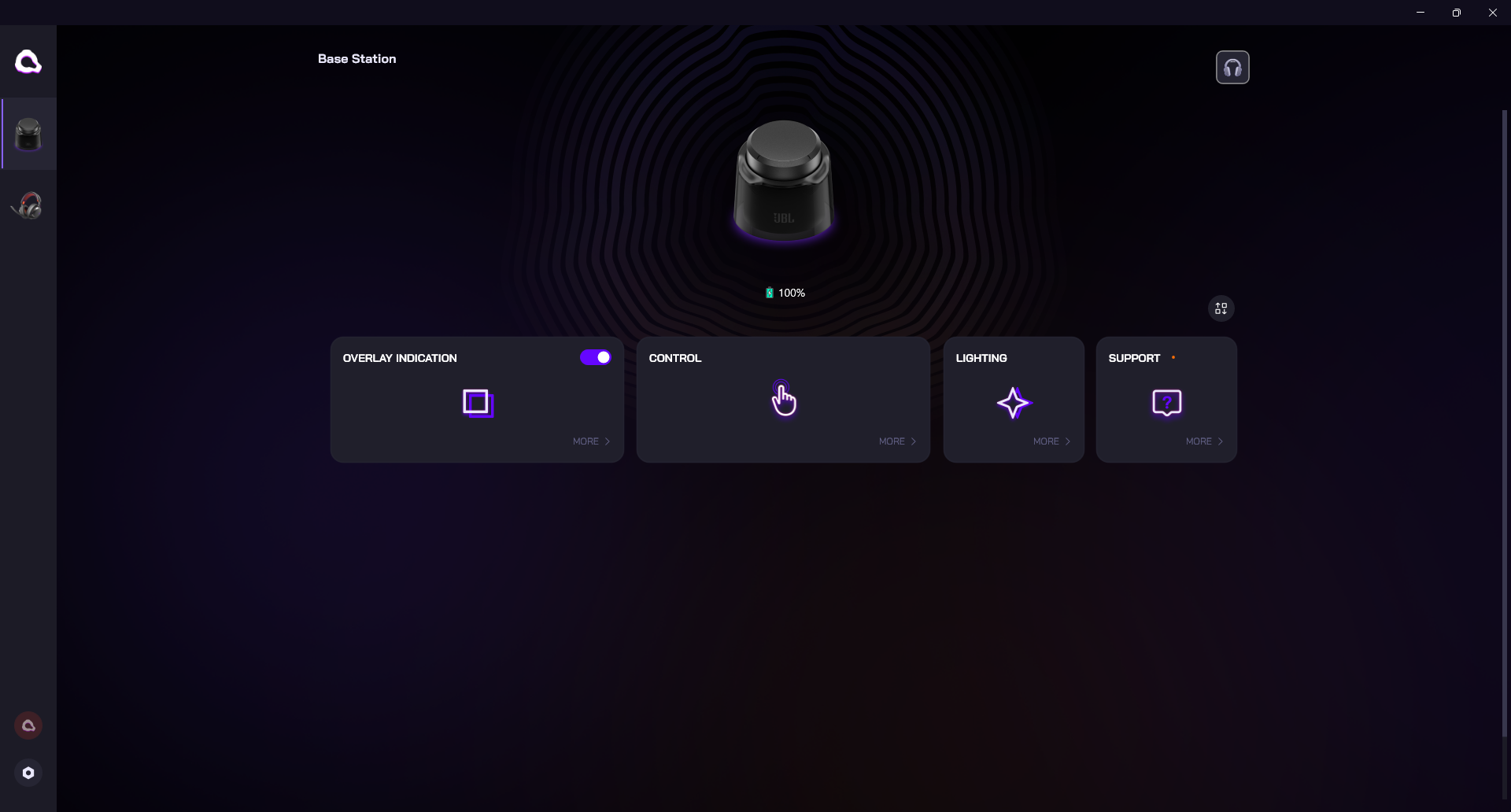Select the headset device in sidebar

pyautogui.click(x=28, y=205)
